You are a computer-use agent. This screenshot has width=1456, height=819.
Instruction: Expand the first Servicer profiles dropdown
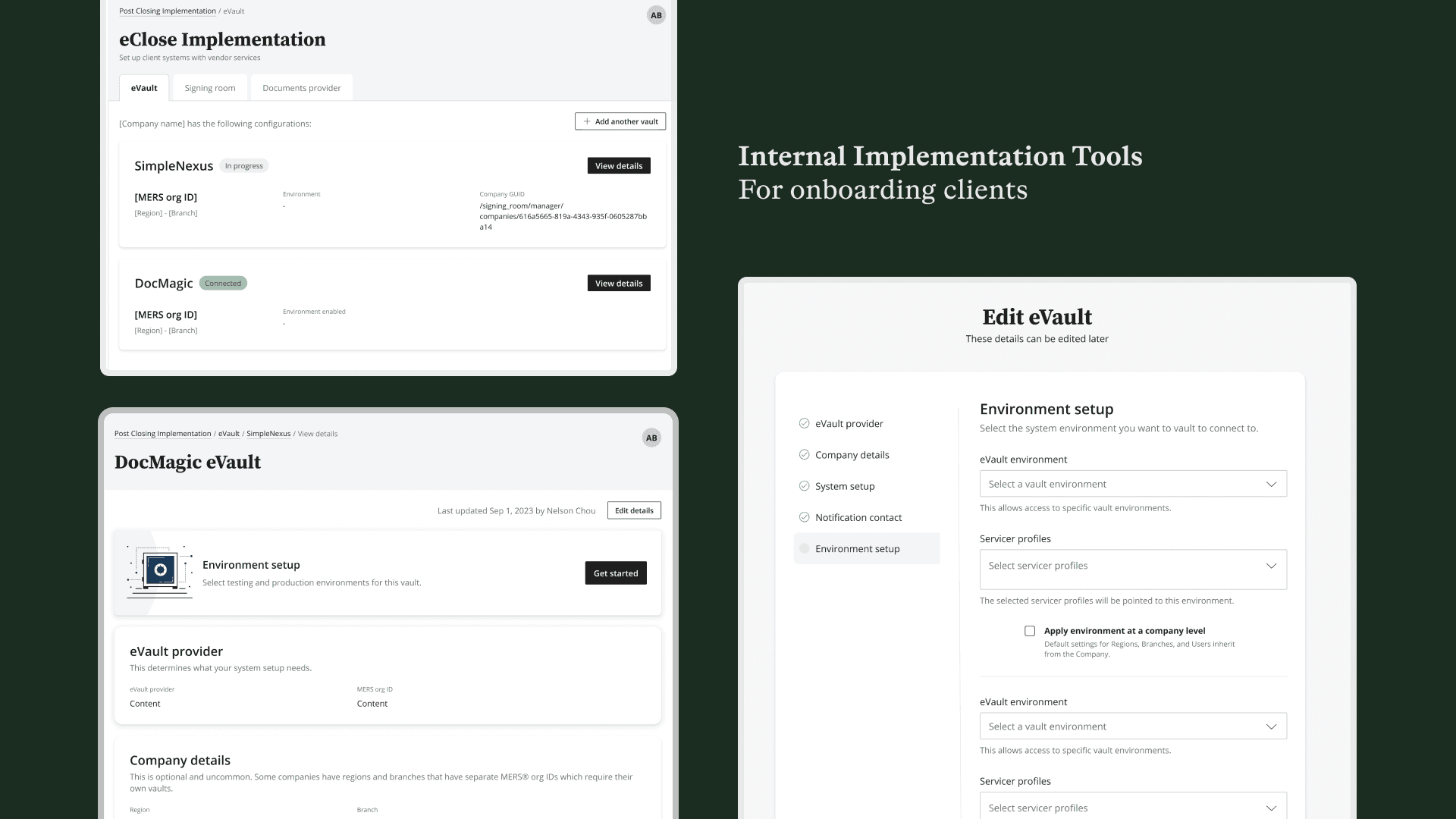click(x=1133, y=569)
